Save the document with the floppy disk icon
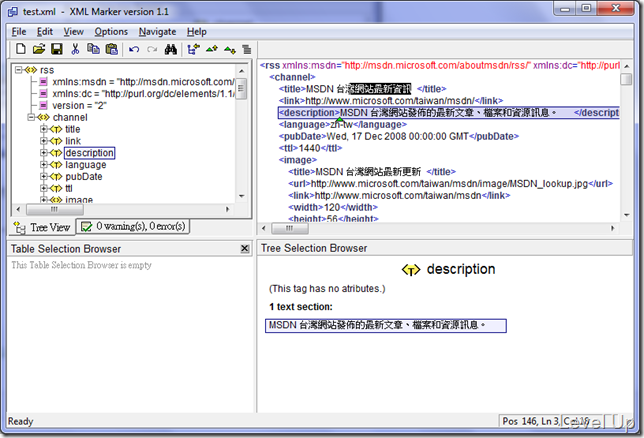Viewport: 644px width, 438px height. pyautogui.click(x=57, y=49)
